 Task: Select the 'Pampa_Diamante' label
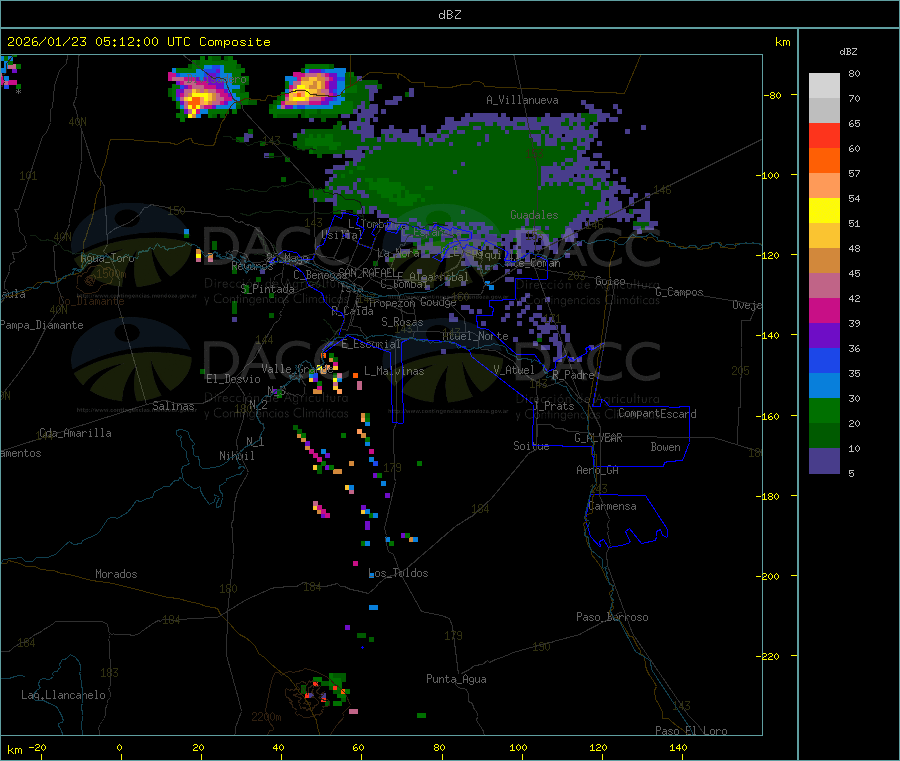[42, 325]
